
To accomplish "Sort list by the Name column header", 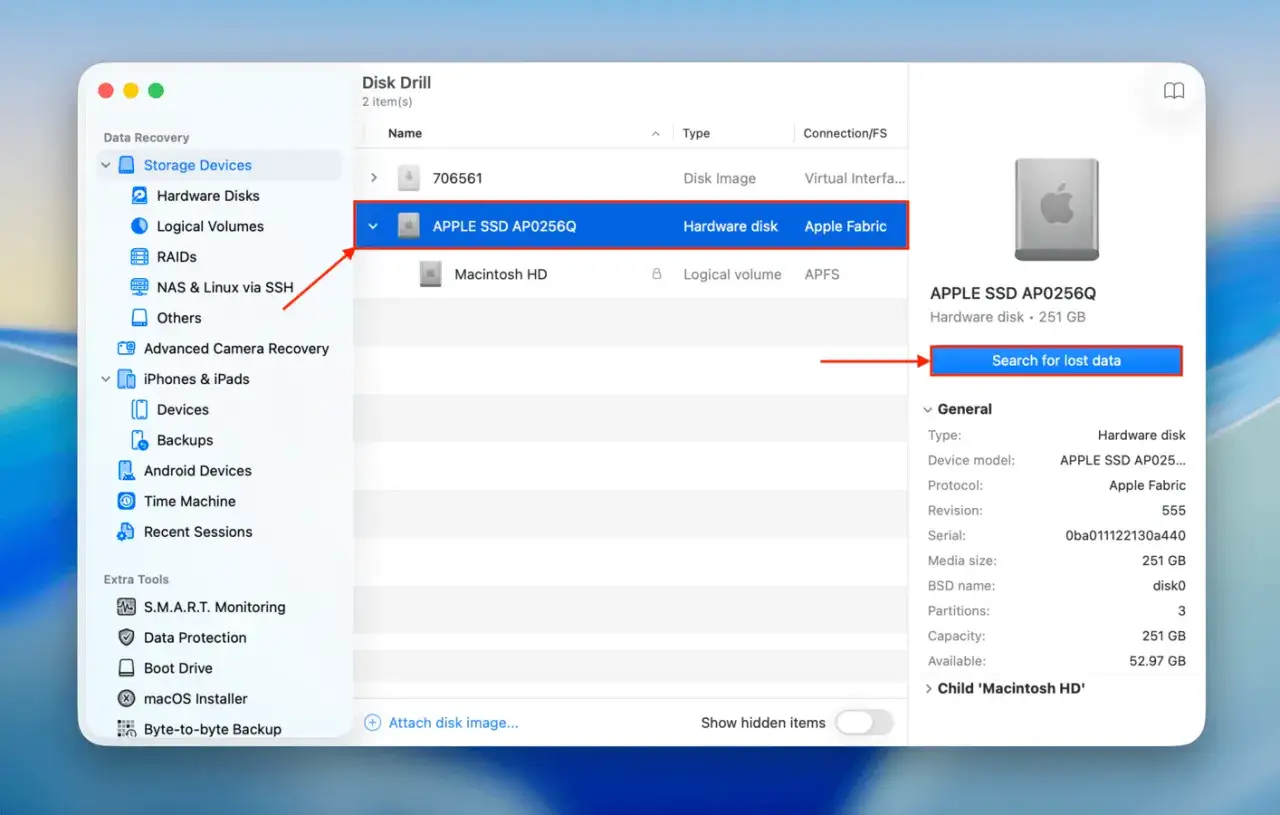I will tap(405, 133).
